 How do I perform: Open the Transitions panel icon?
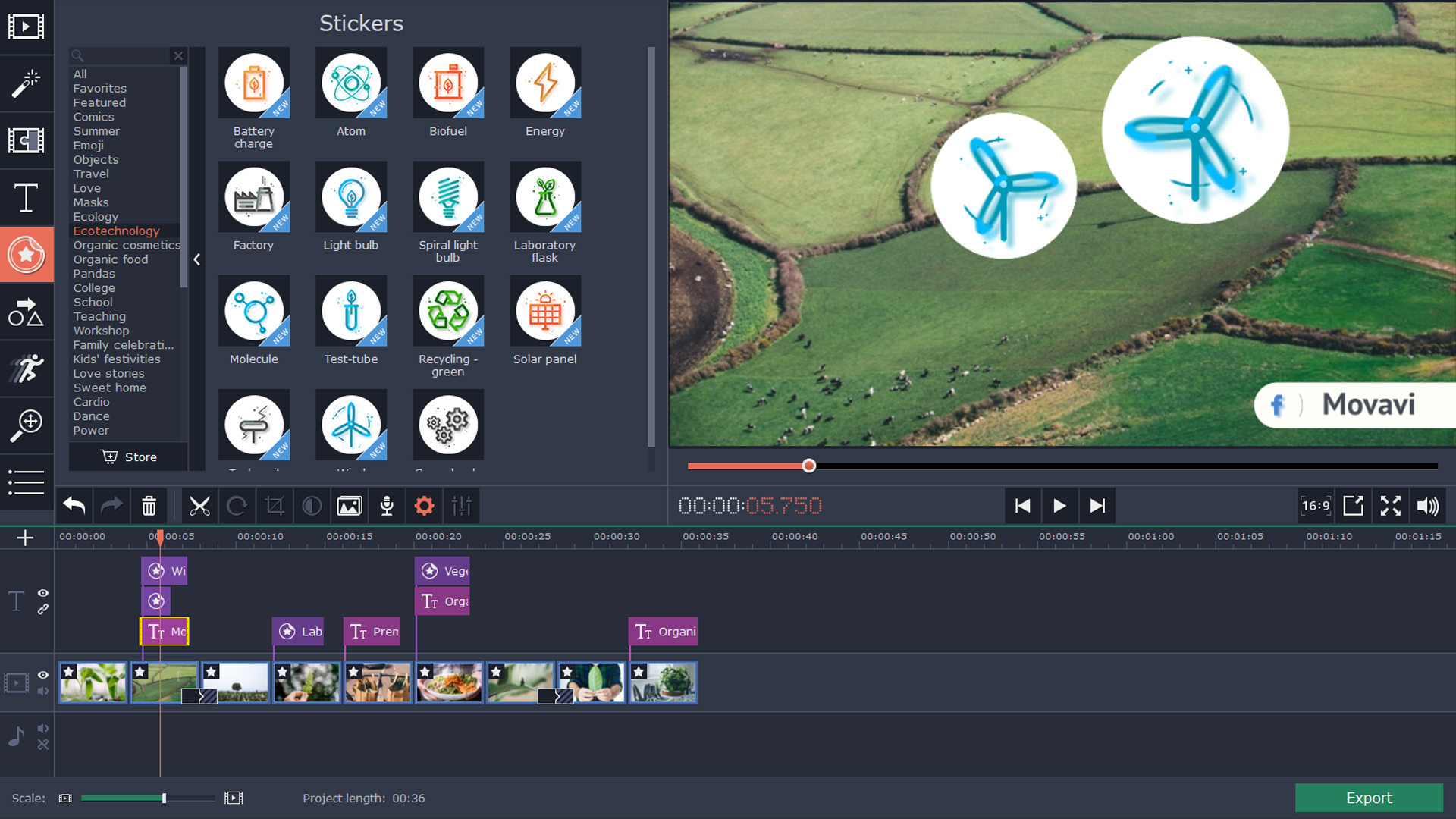(27, 141)
